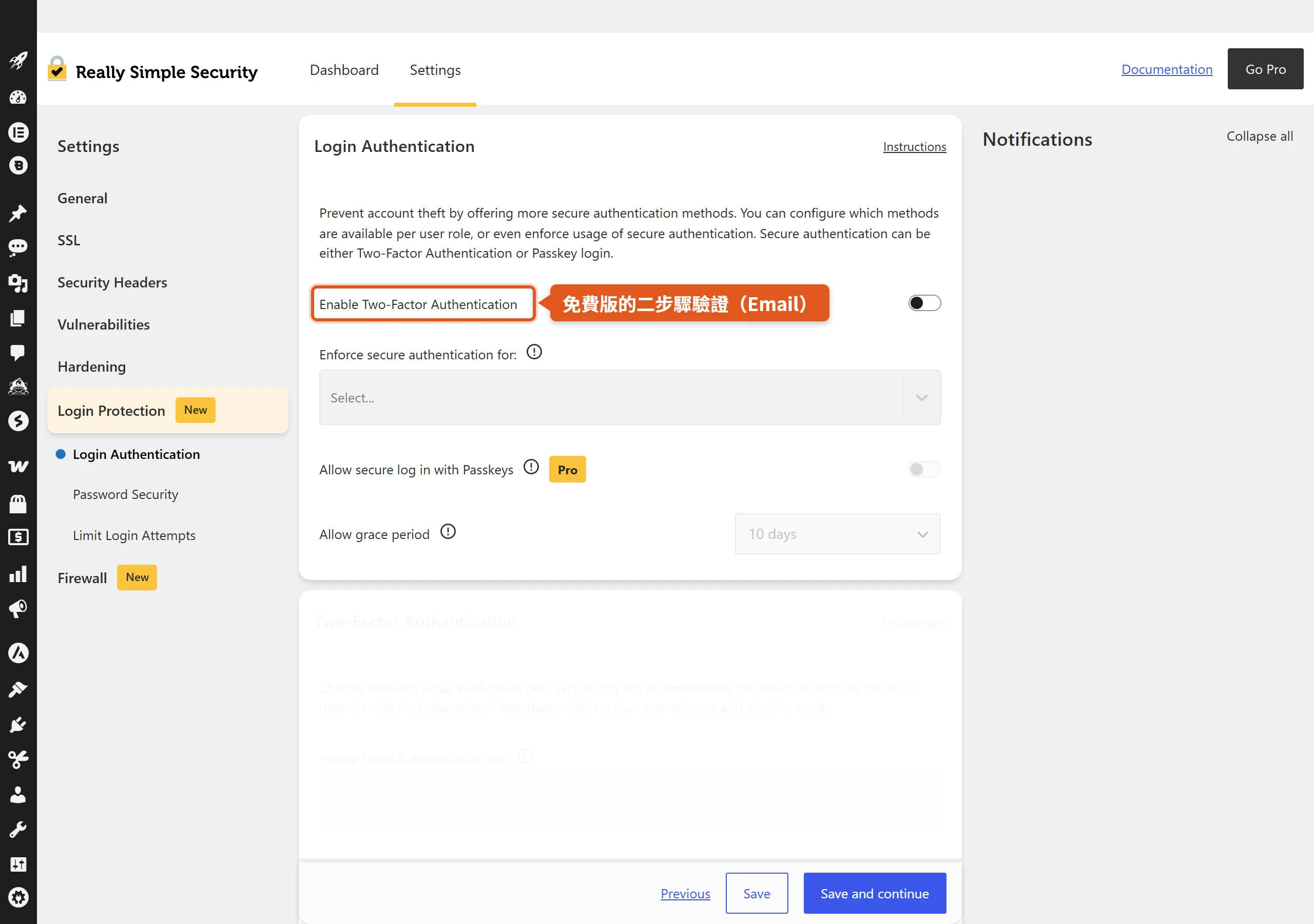Click info icon beside Enforce secure authentication

pyautogui.click(x=534, y=352)
